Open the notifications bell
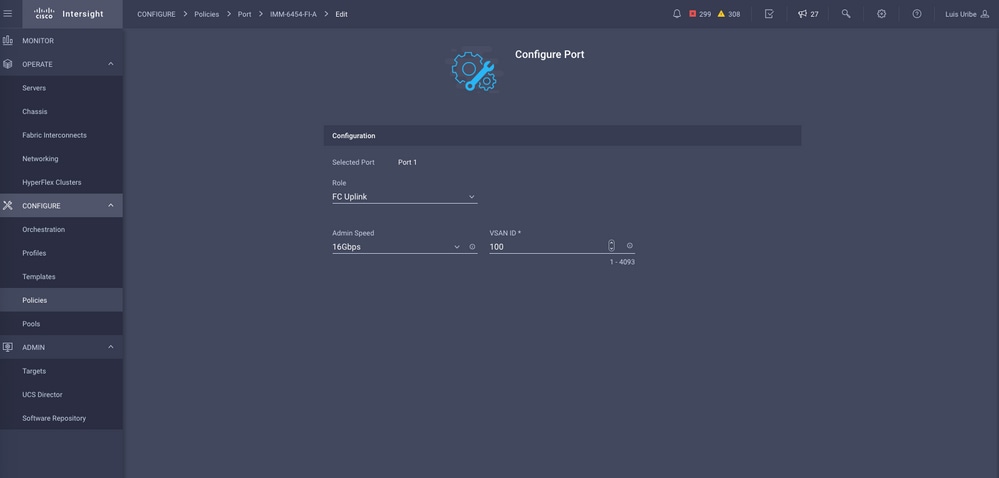 click(x=677, y=13)
